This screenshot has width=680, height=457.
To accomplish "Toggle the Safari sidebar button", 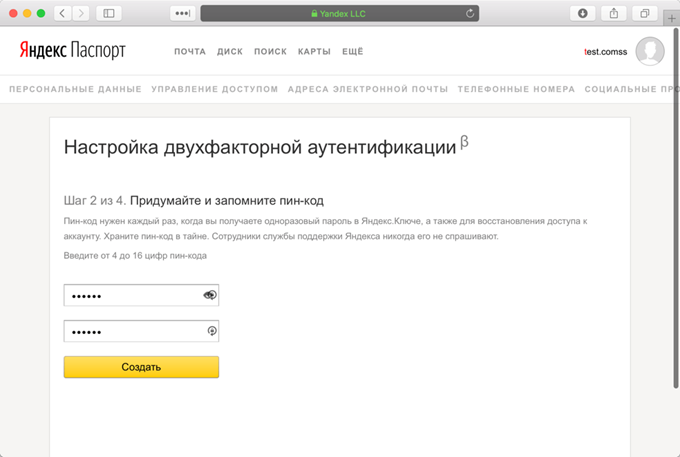I will (109, 13).
